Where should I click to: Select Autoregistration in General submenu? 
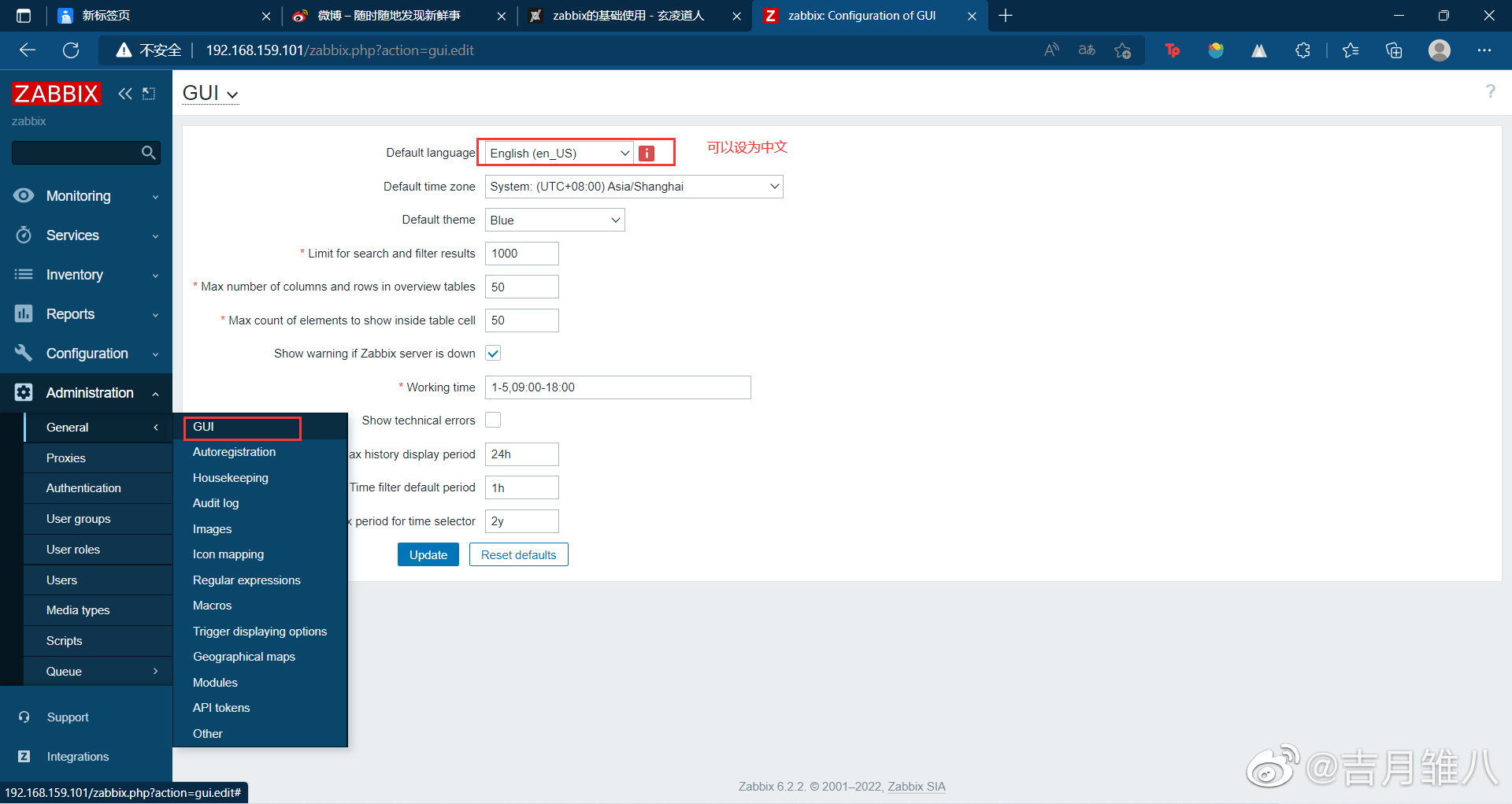point(234,452)
